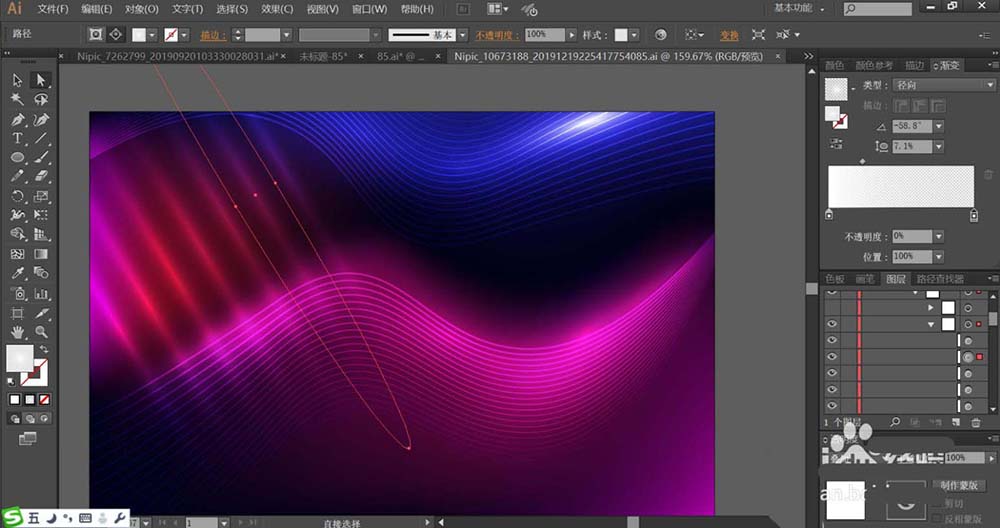1000x528 pixels.
Task: Select the Type tool
Action: 18,138
